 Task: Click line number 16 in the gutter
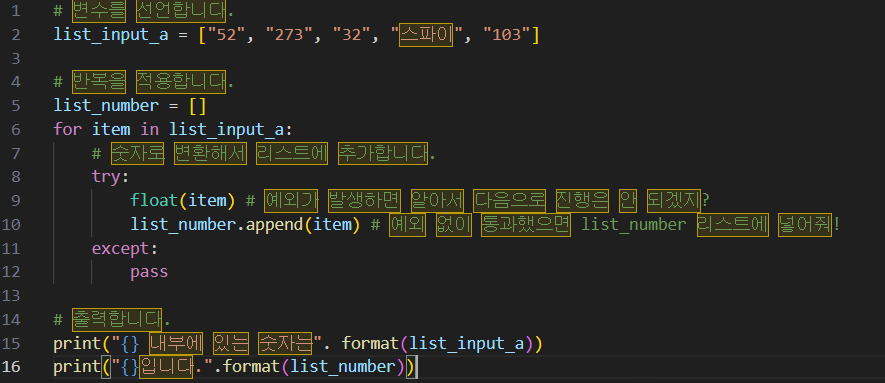pos(11,367)
